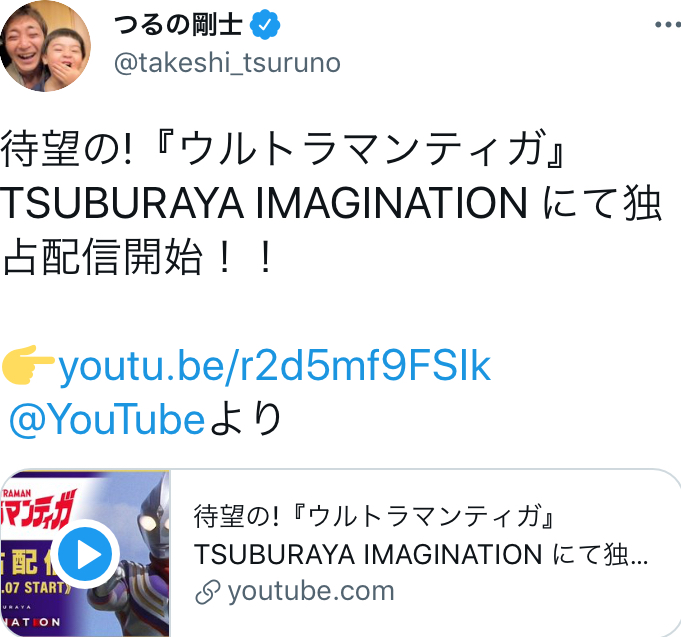
Task: Click the pointing hand emoji
Action: click(28, 368)
